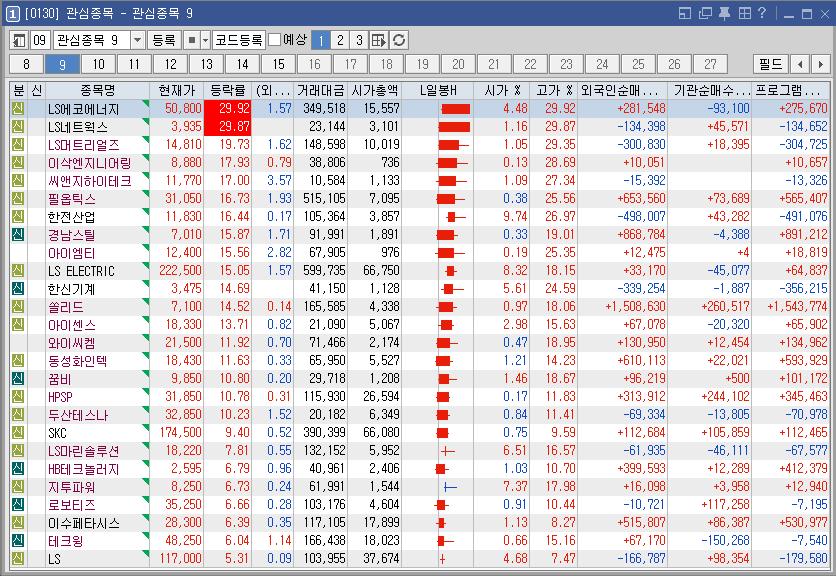
Task: Switch to group tab 10
Action: click(99, 65)
